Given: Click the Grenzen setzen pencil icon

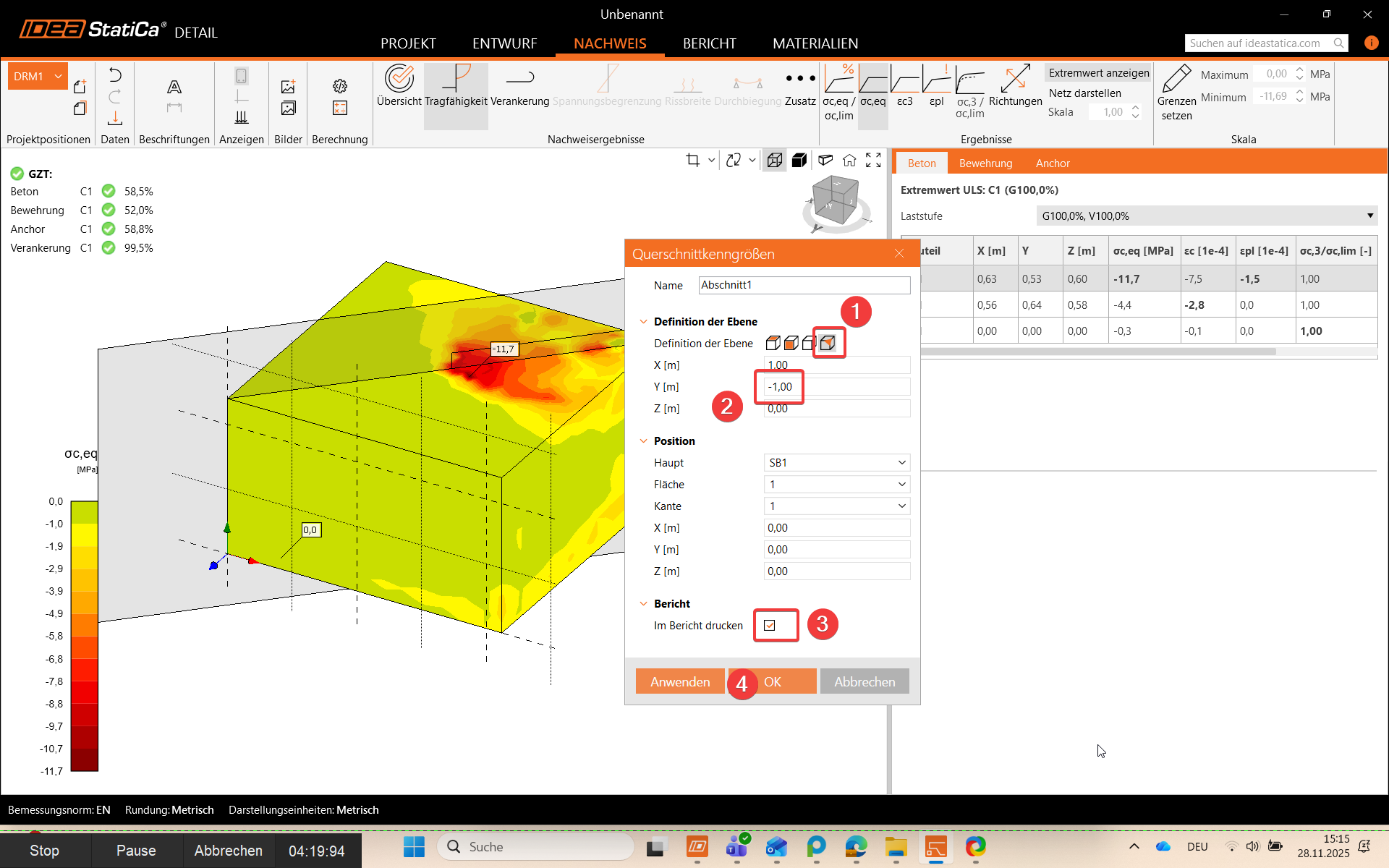Looking at the screenshot, I should [1176, 79].
